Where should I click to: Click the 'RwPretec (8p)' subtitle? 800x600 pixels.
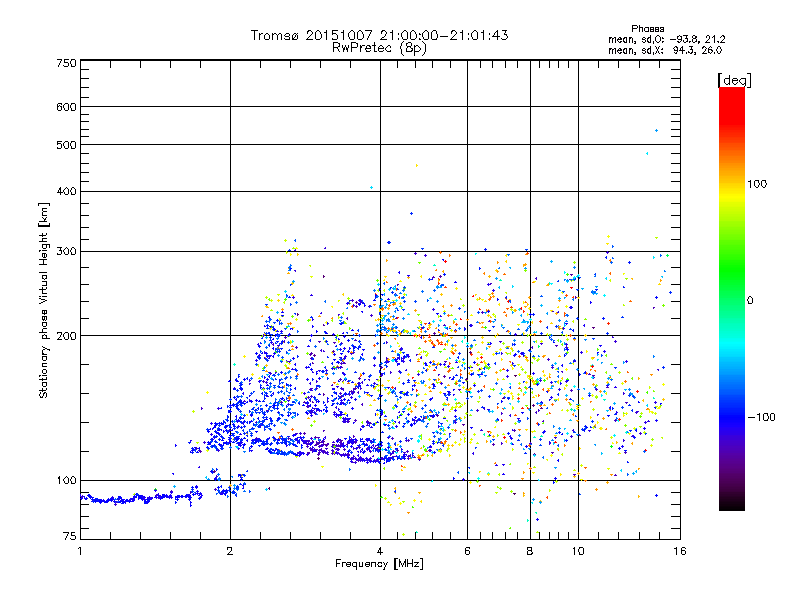(379, 48)
